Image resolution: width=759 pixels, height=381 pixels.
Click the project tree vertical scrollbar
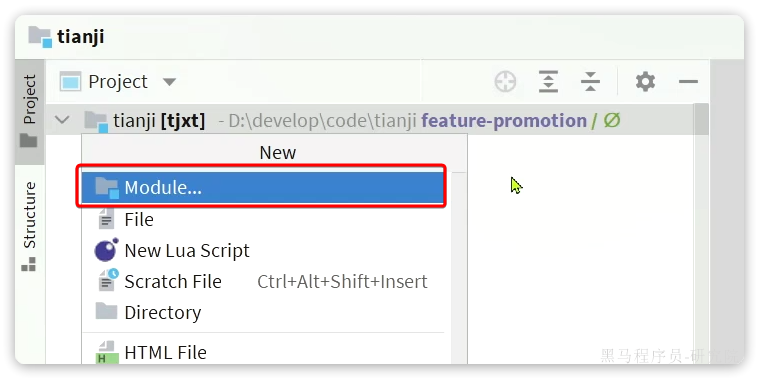pyautogui.click(x=701, y=119)
